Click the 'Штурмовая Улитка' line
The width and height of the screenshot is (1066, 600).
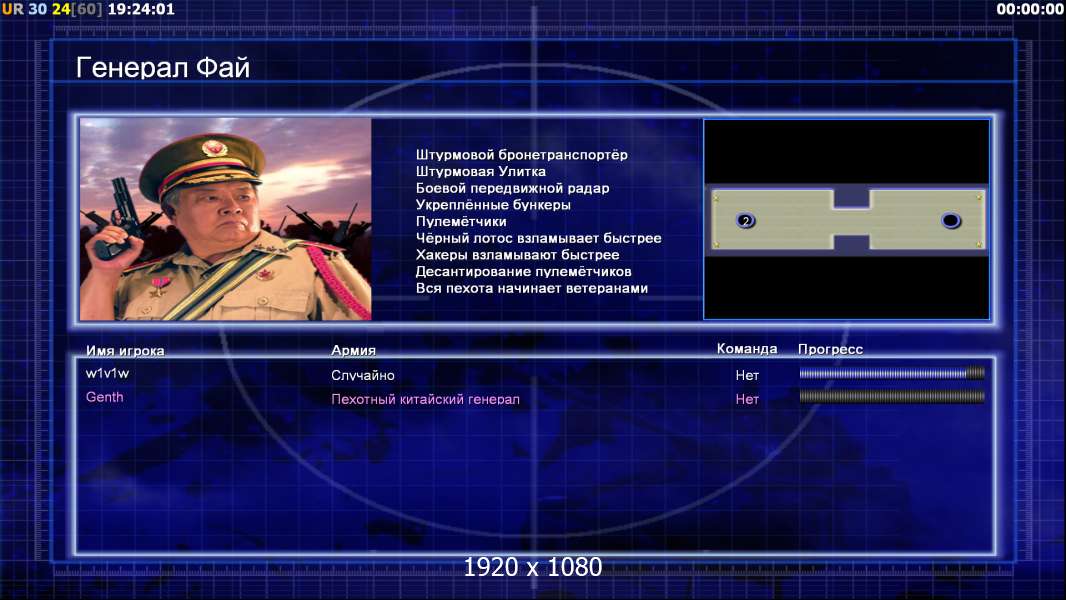[481, 171]
